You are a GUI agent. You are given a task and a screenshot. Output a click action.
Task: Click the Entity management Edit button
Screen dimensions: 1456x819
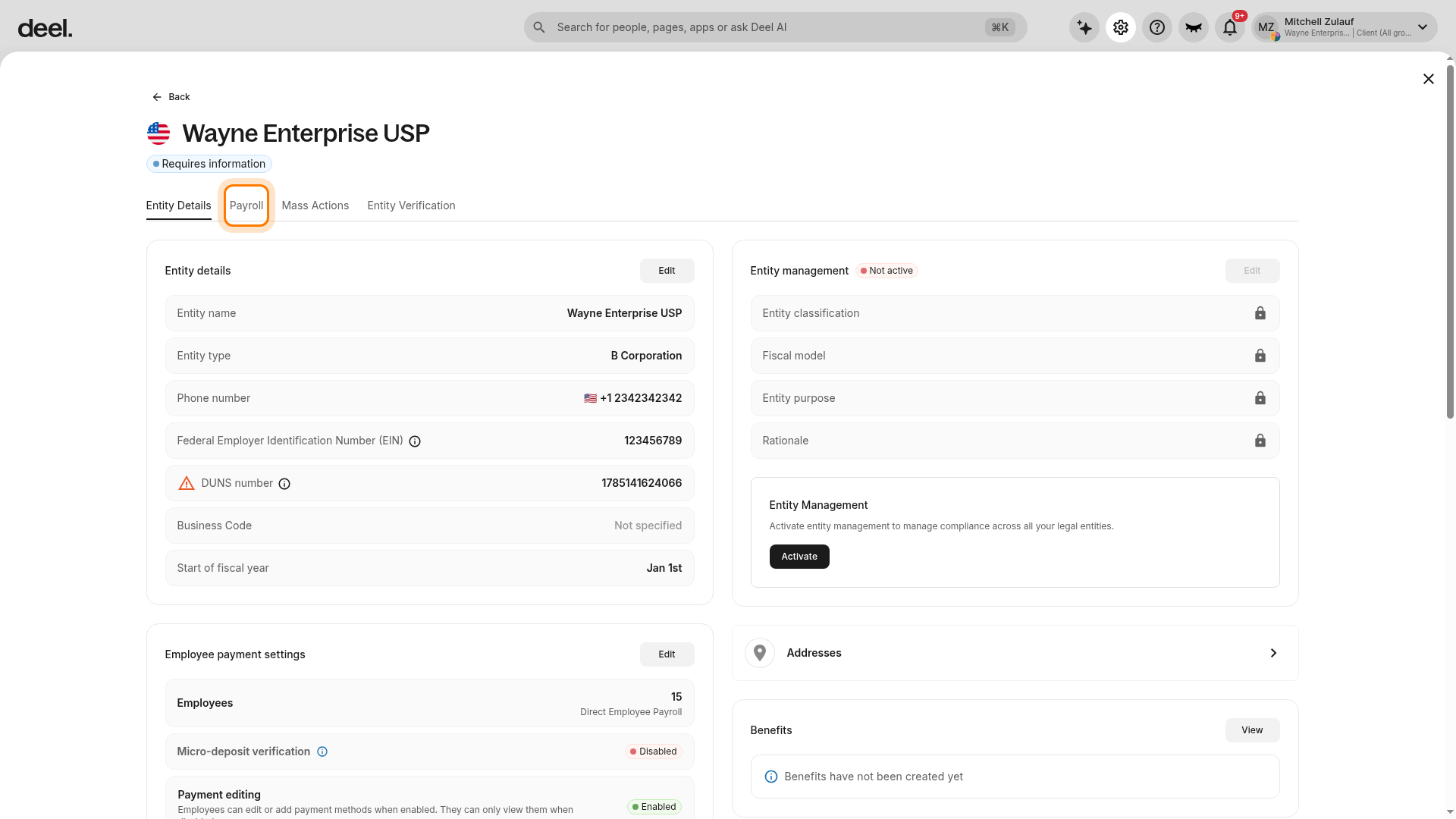click(1252, 271)
